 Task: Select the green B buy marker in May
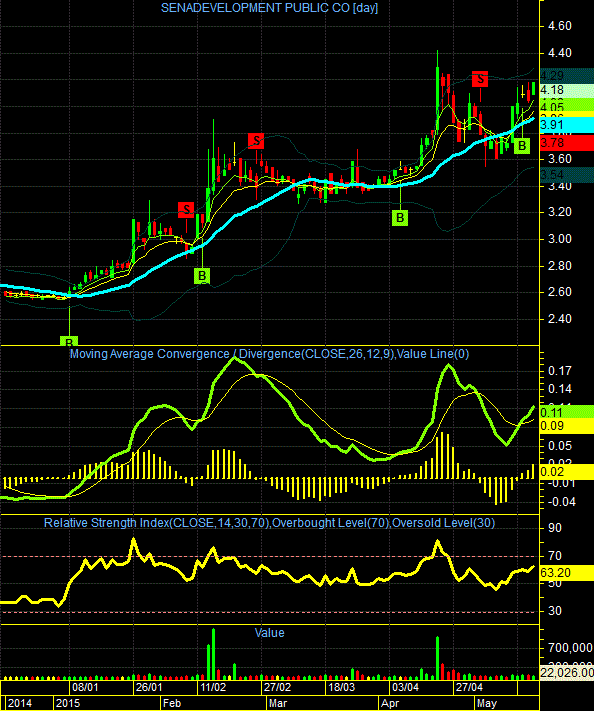click(522, 146)
